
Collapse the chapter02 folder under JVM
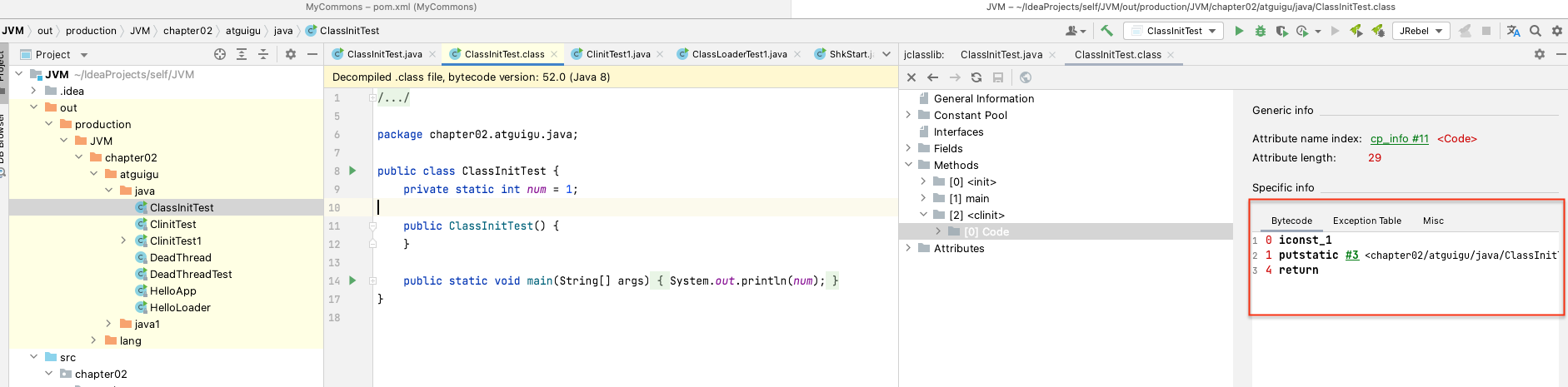click(x=78, y=157)
